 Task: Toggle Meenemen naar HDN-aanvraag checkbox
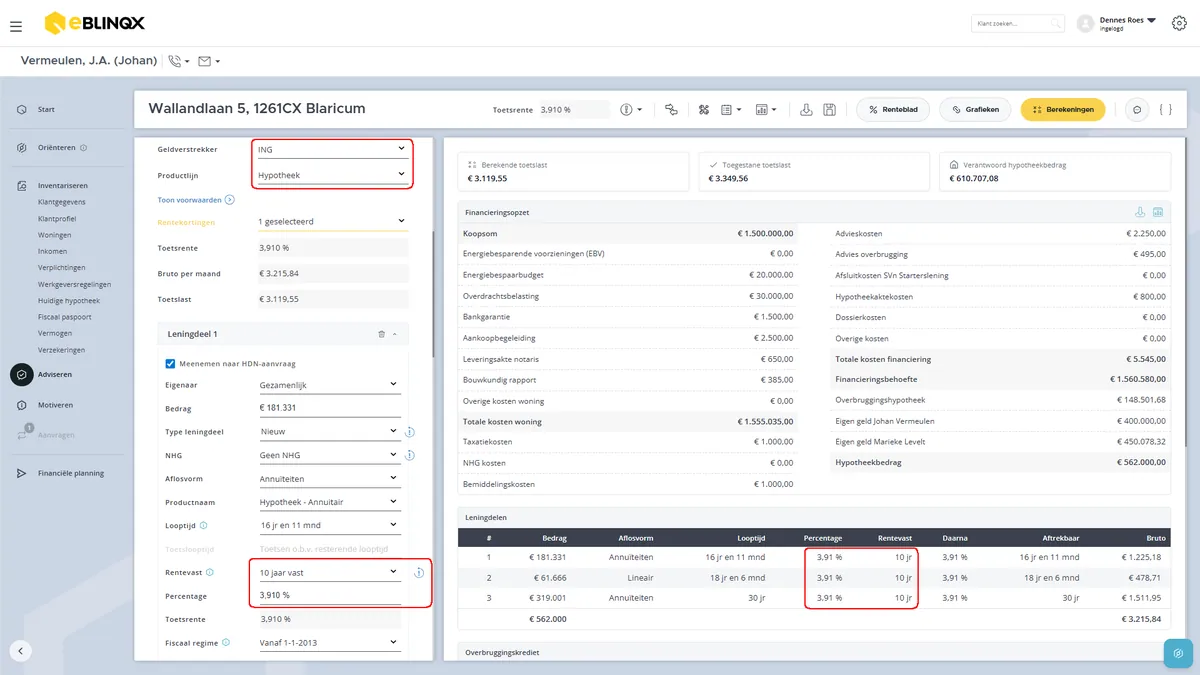170,364
